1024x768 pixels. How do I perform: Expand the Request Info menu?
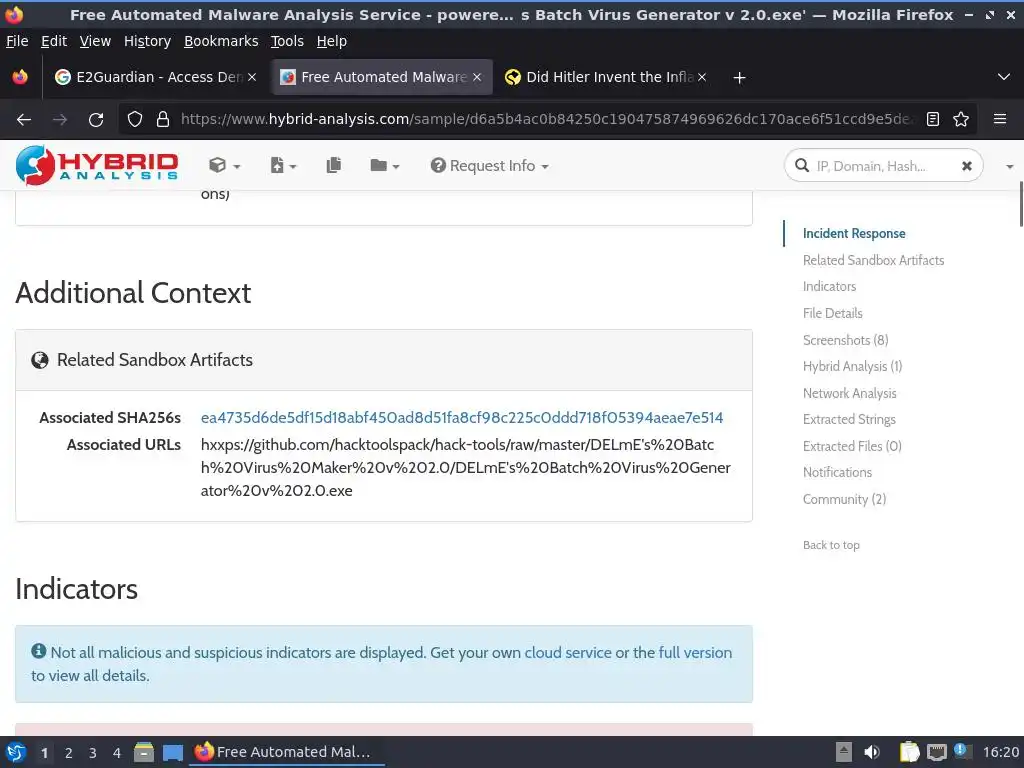point(489,166)
